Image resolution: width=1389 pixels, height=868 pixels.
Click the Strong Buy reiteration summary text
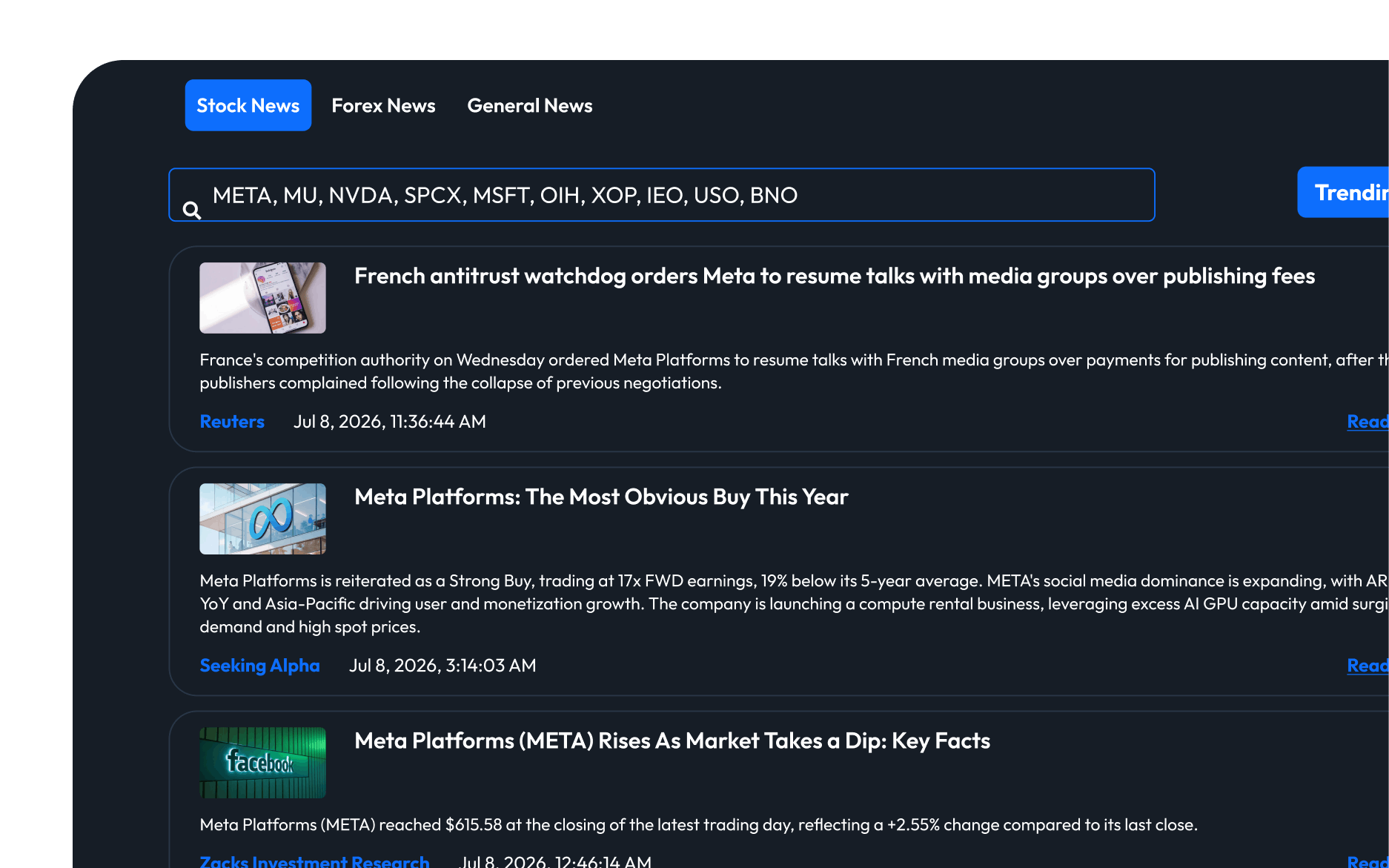[x=794, y=604]
